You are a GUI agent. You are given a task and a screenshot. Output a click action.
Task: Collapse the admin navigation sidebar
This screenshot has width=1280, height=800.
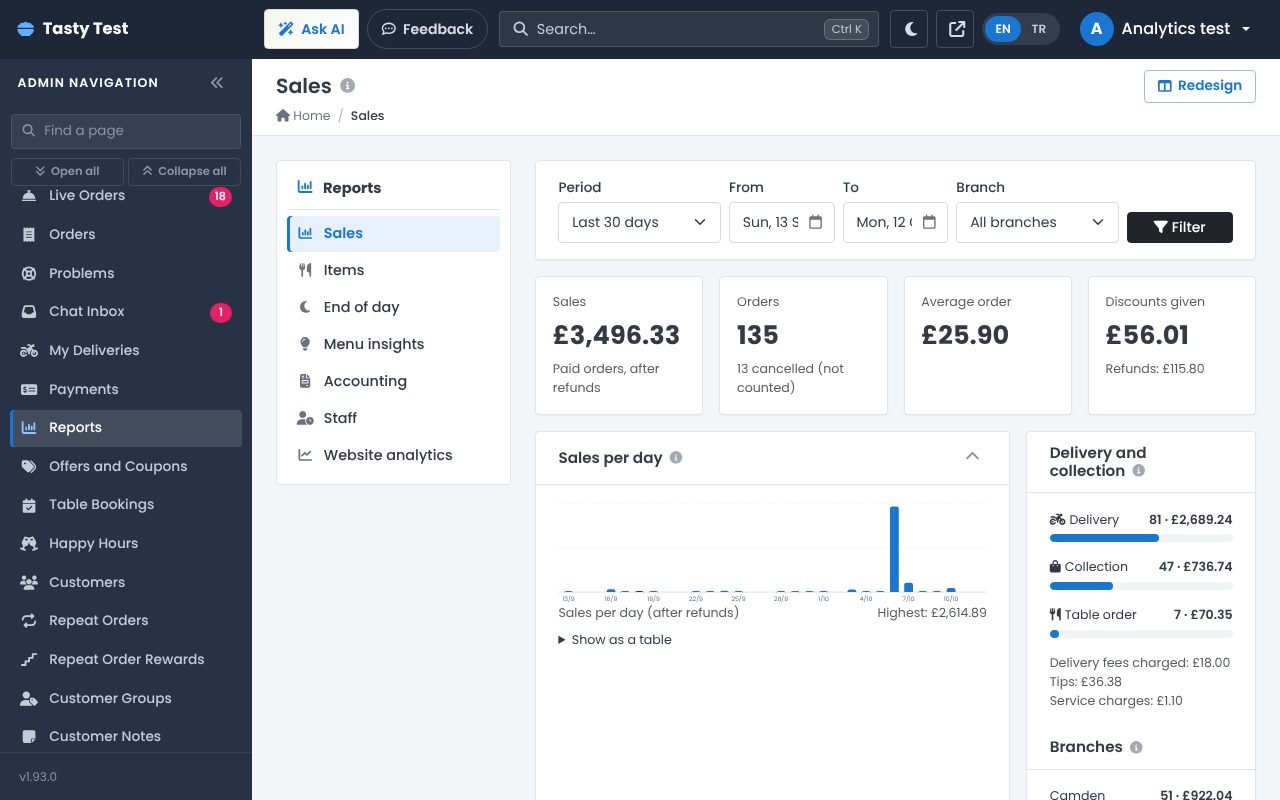[x=217, y=83]
